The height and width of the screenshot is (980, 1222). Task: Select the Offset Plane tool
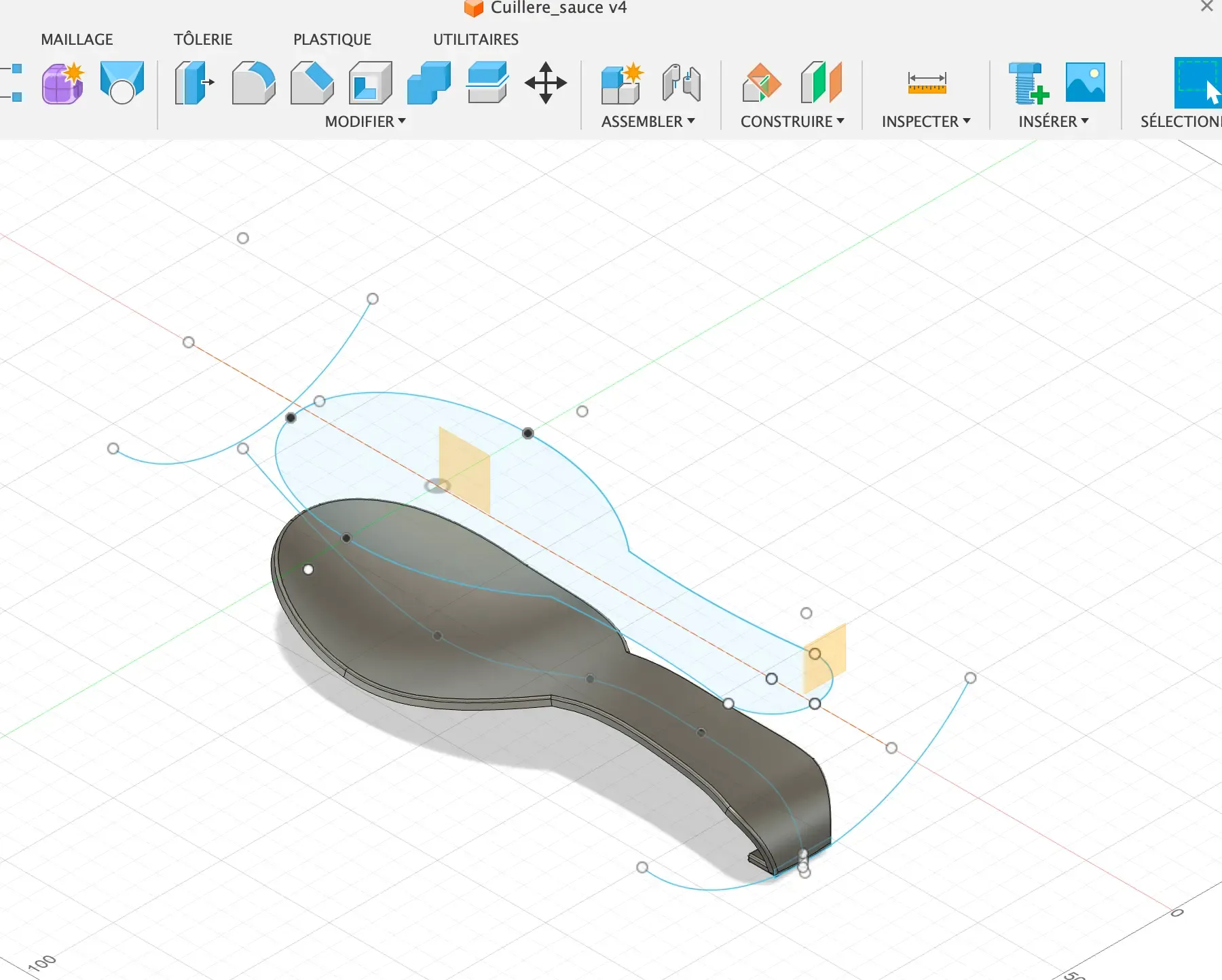[x=762, y=83]
